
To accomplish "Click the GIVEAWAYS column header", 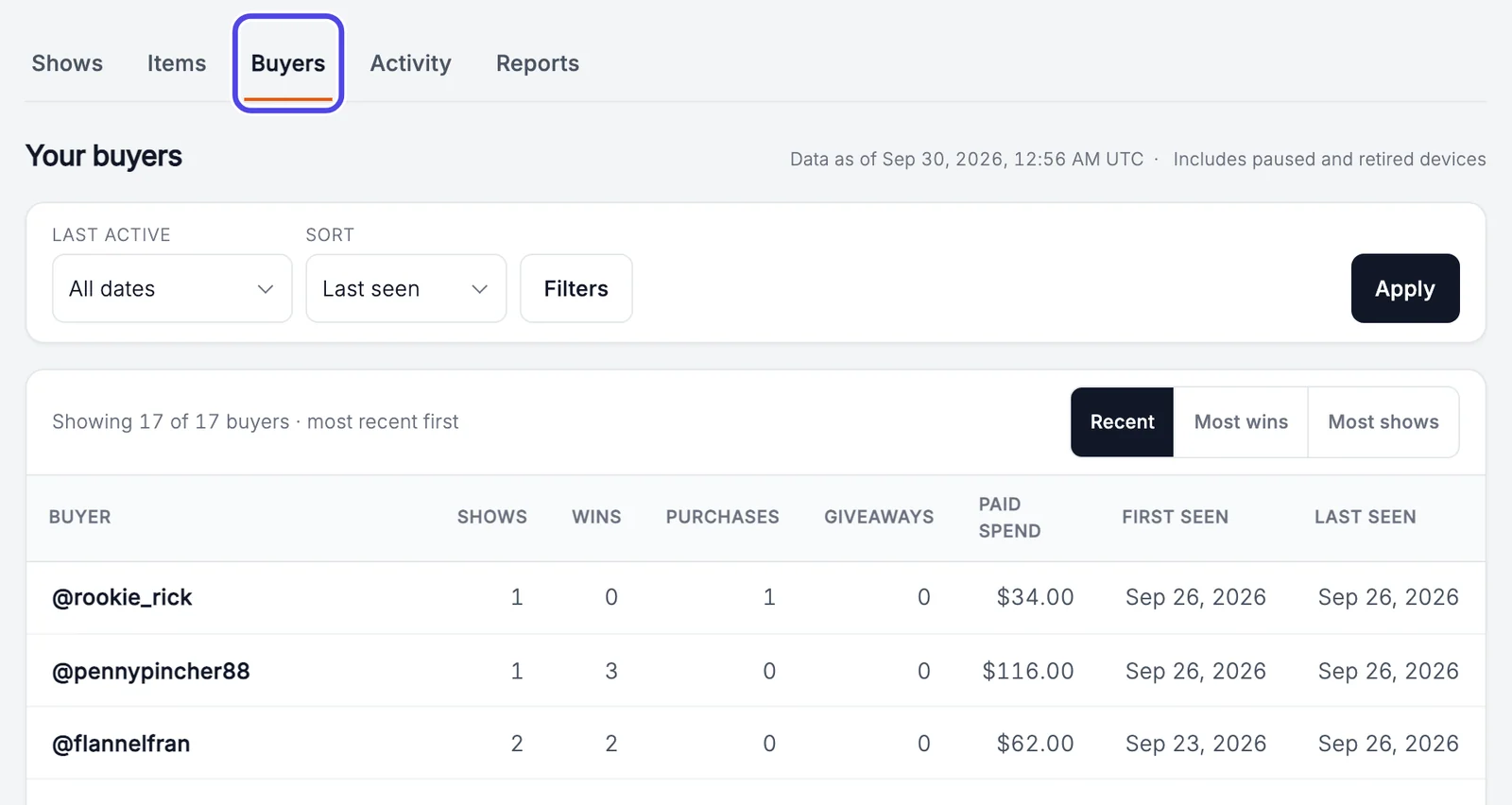I will [879, 517].
